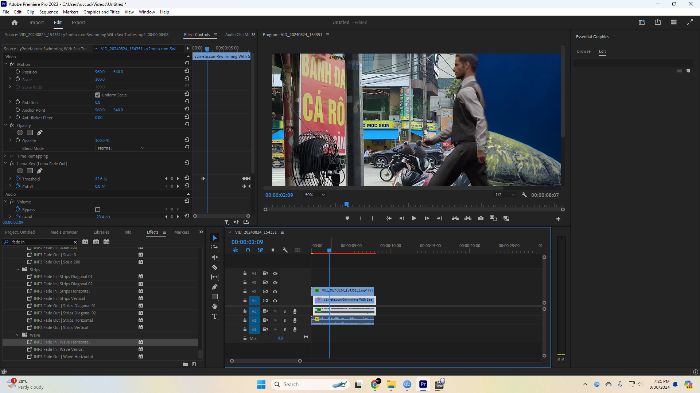The height and width of the screenshot is (393, 700).
Task: Play the sequence in the Program monitor
Action: pyautogui.click(x=414, y=218)
